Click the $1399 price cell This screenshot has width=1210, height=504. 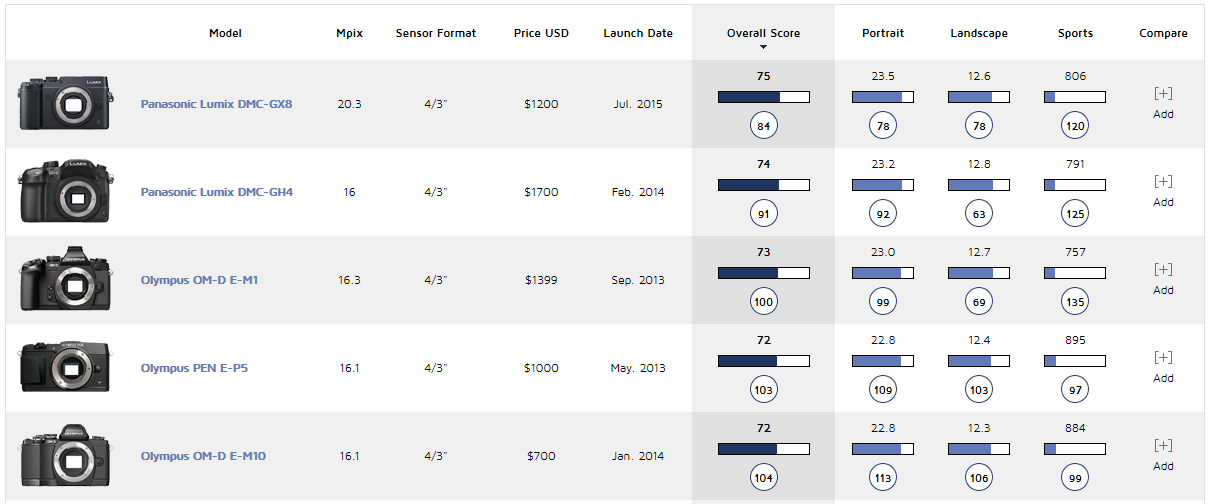(541, 280)
